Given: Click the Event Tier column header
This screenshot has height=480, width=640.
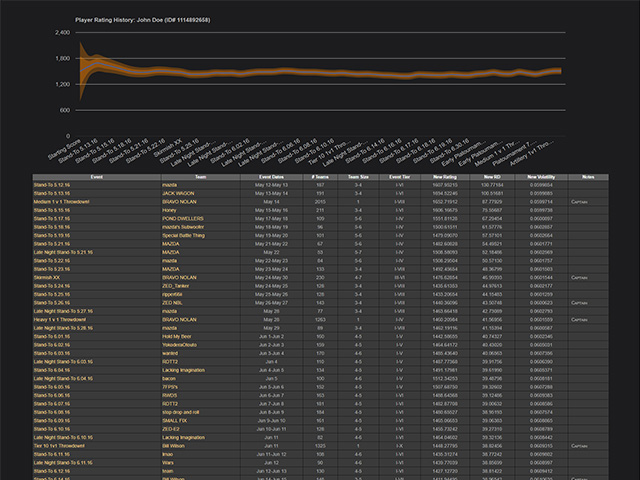Looking at the screenshot, I should tap(399, 176).
